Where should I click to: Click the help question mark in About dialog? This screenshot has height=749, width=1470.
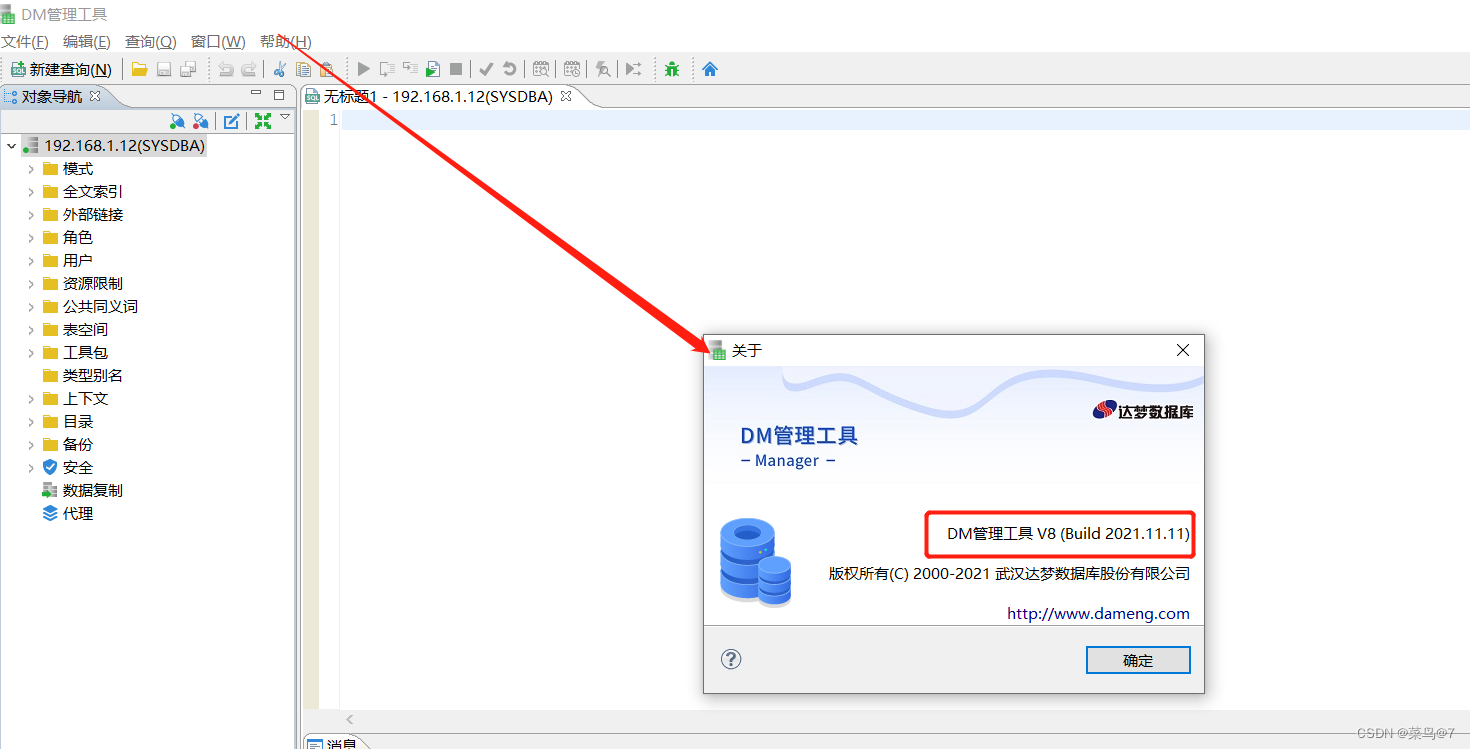tap(731, 659)
